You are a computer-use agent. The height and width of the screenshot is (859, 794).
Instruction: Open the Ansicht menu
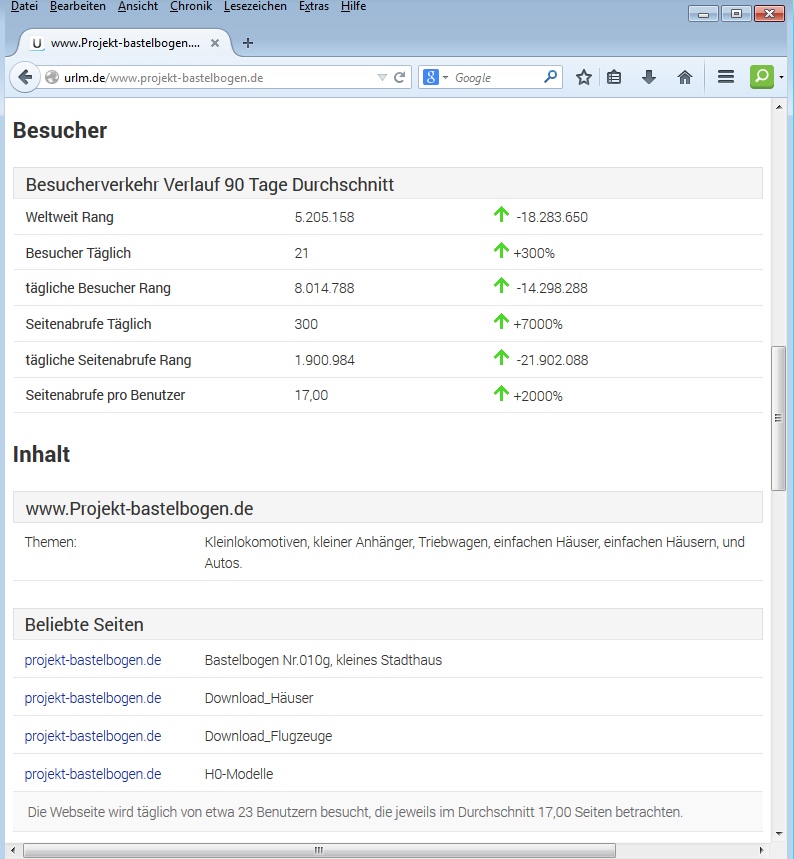coord(138,7)
